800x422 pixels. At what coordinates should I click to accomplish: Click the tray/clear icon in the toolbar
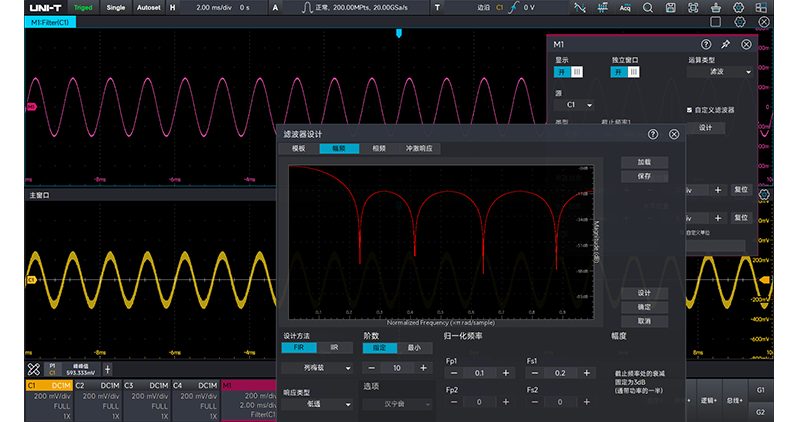tap(716, 8)
